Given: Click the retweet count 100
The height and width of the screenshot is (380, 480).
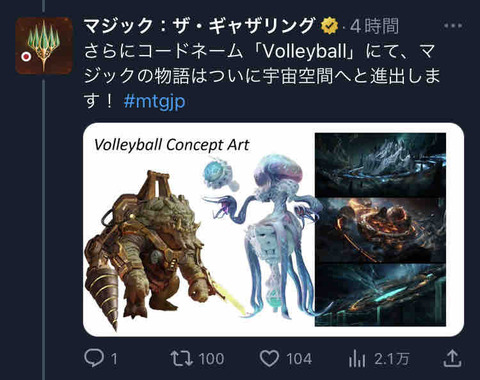Looking at the screenshot, I should [211, 359].
